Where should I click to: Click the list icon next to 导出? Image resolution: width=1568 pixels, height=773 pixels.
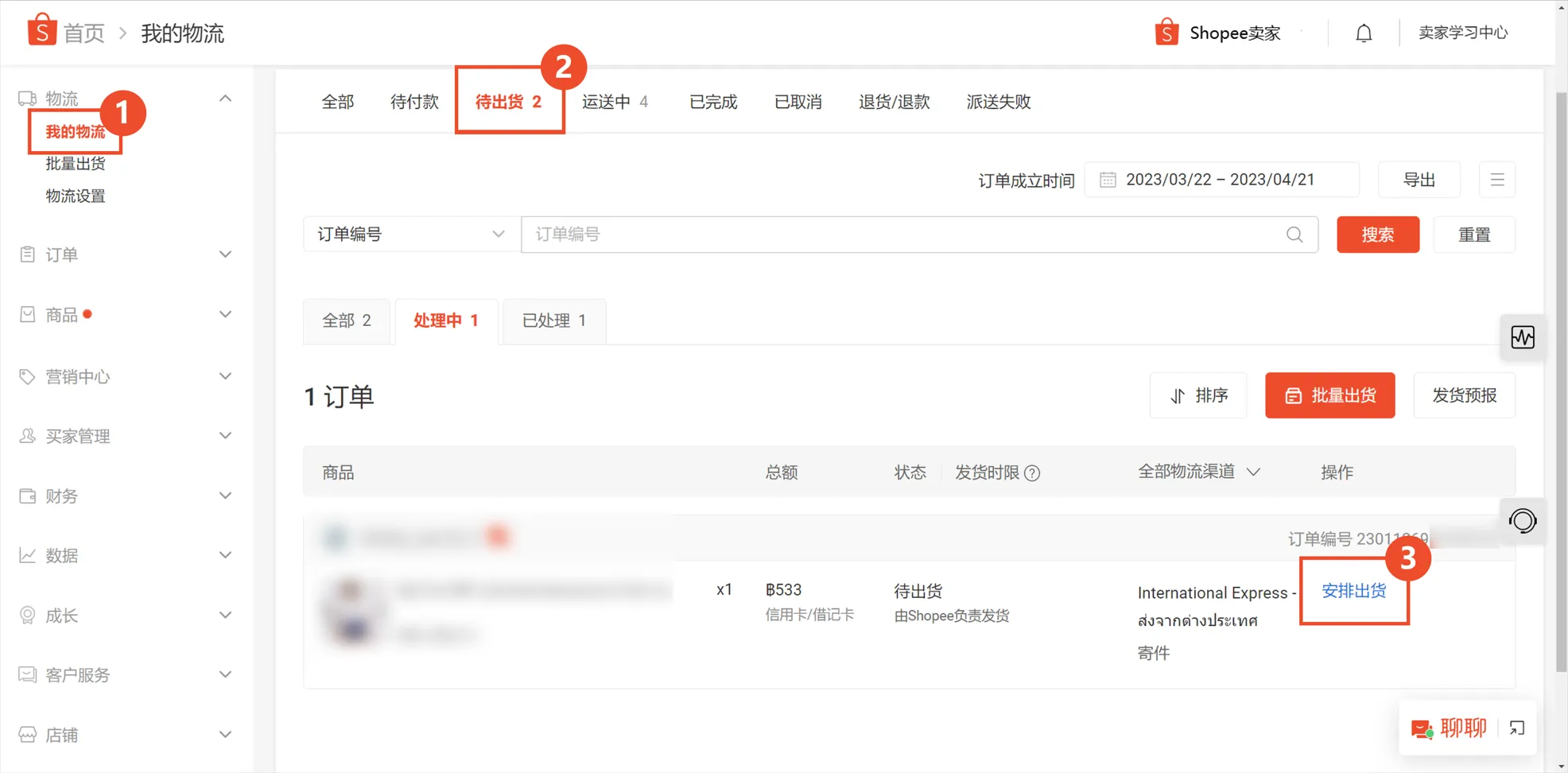click(1497, 179)
